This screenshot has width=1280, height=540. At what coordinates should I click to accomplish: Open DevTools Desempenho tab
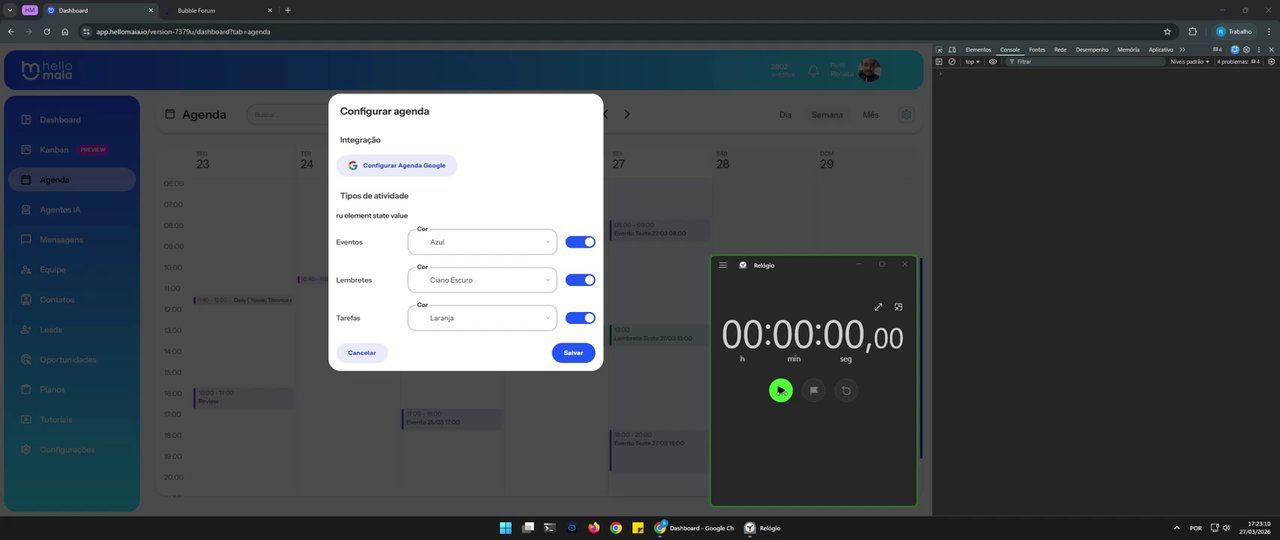(x=1092, y=49)
